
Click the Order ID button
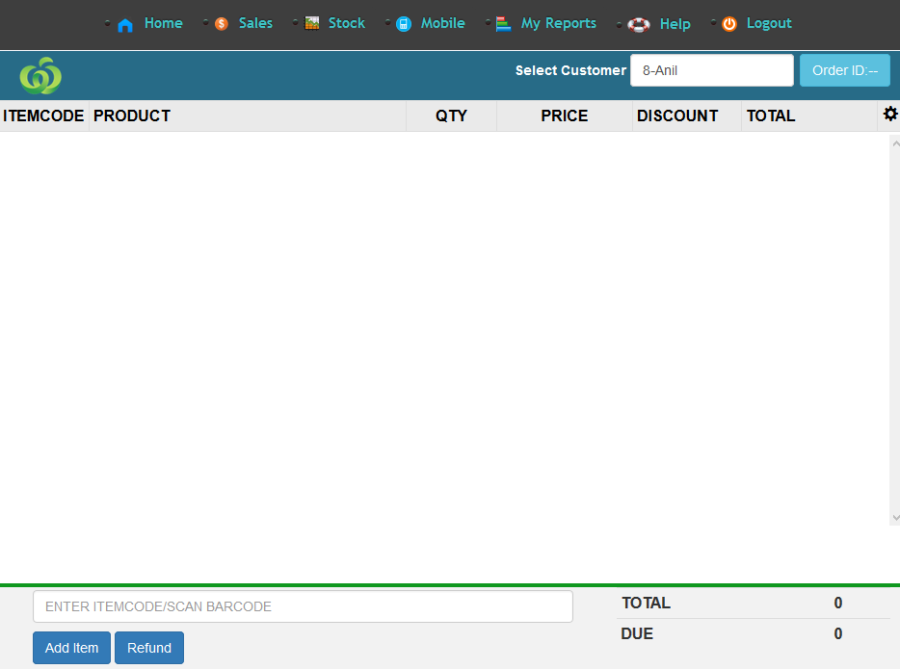click(x=844, y=71)
